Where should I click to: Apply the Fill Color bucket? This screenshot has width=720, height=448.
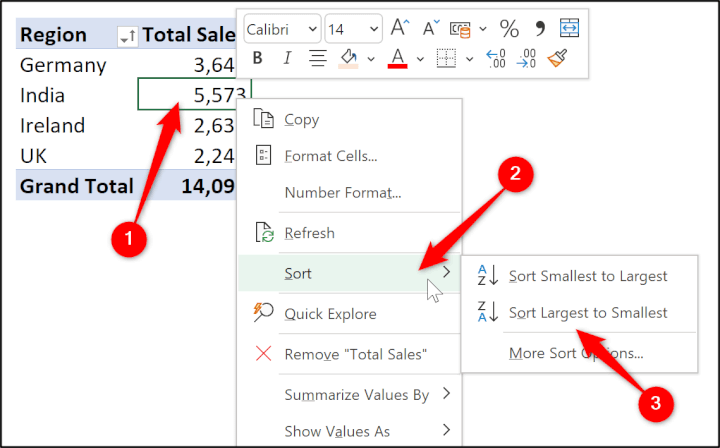[349, 59]
